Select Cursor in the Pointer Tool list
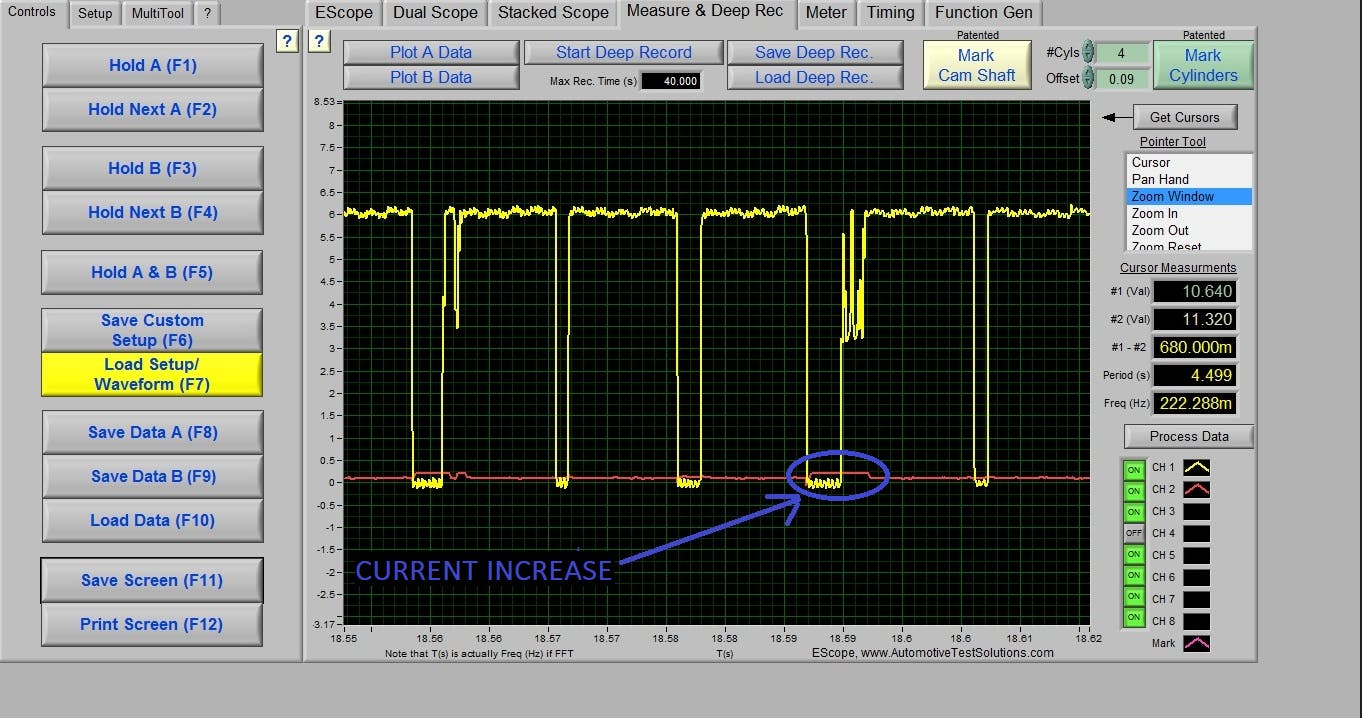1362x718 pixels. point(1150,162)
